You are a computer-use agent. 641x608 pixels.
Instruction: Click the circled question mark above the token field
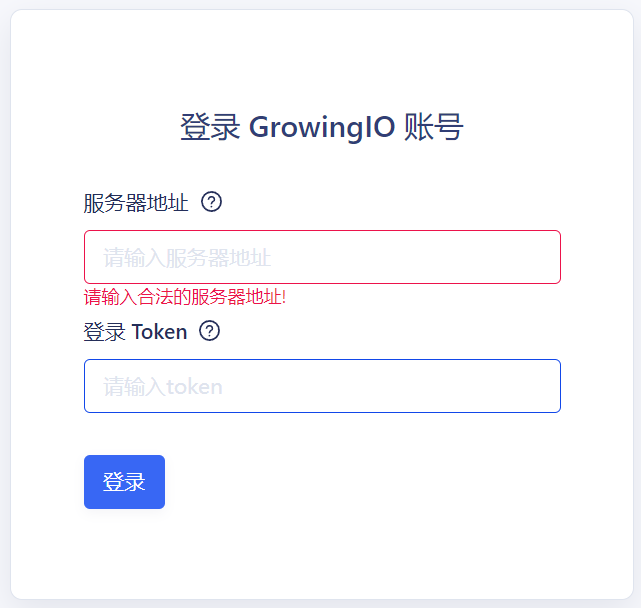[x=209, y=331]
